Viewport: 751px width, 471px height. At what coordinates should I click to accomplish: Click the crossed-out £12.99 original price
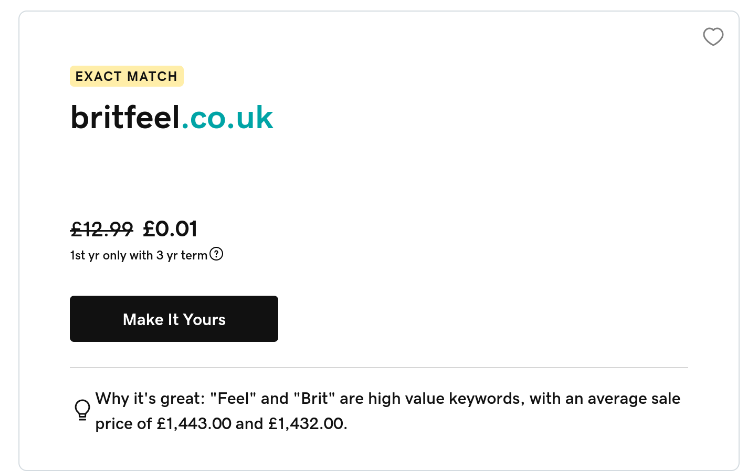102,229
